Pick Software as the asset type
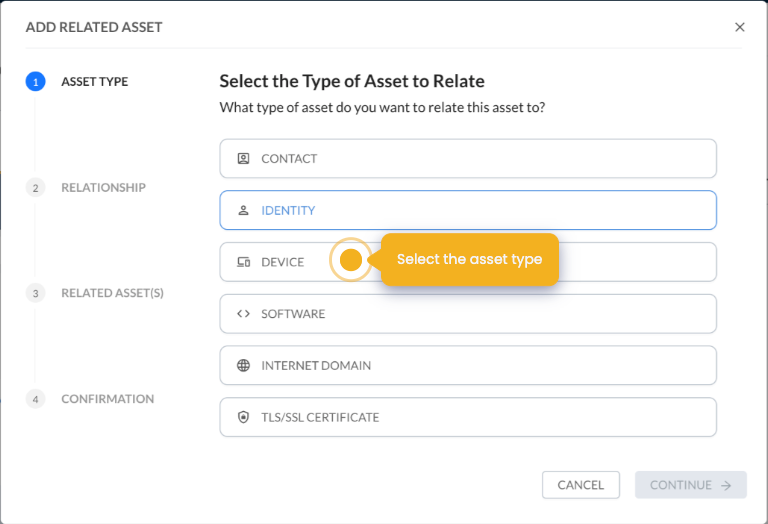The height and width of the screenshot is (524, 768). (467, 314)
